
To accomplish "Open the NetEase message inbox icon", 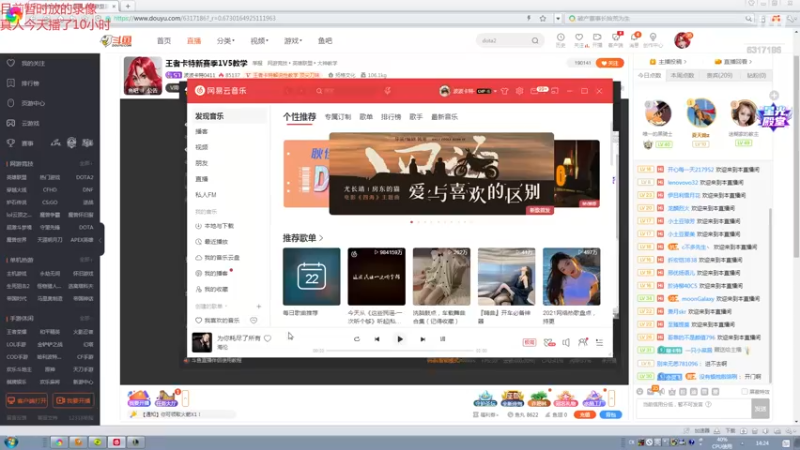I will click(x=534, y=91).
